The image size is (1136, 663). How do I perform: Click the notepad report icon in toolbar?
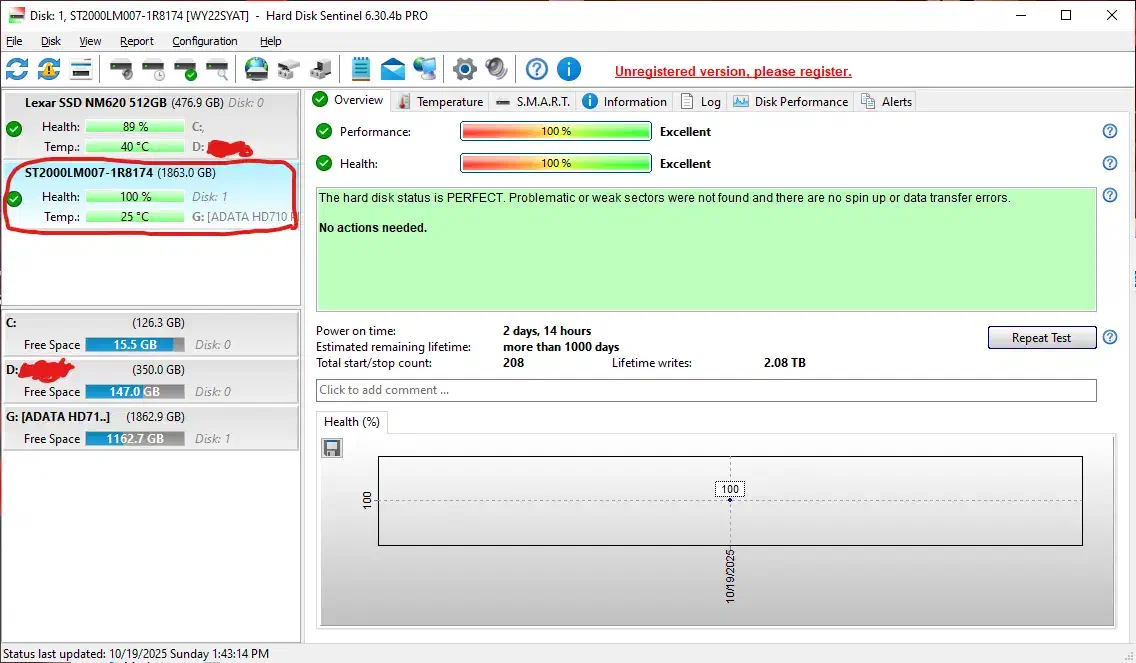coord(361,69)
